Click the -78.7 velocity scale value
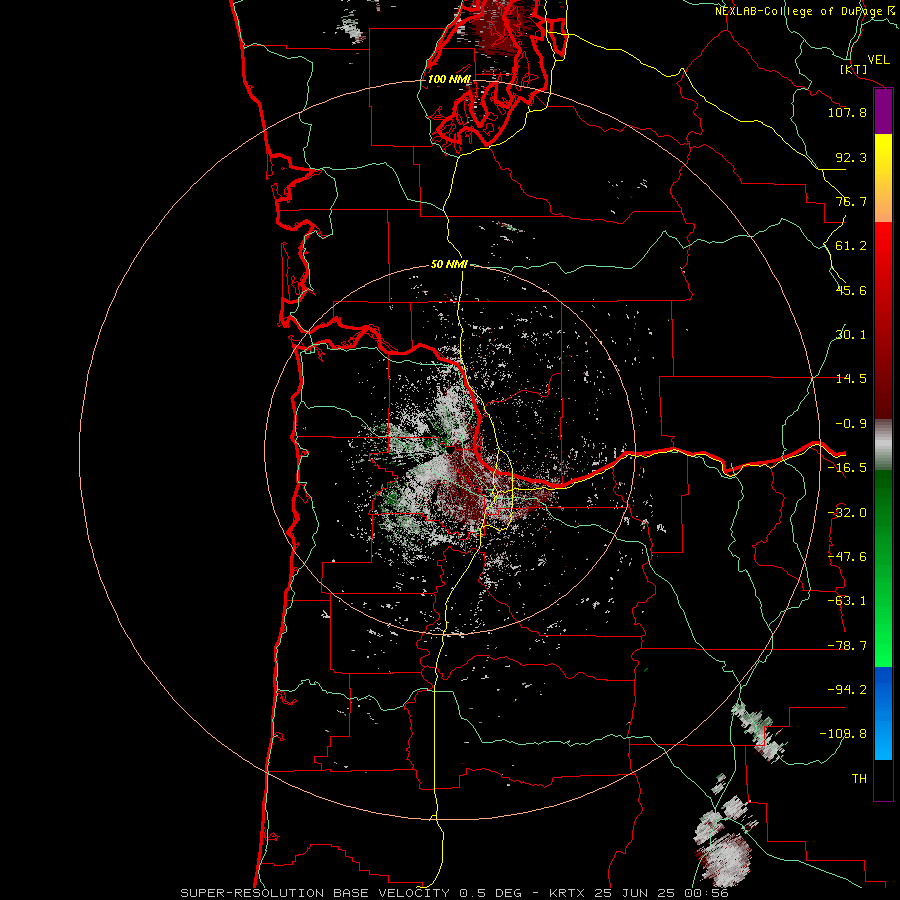 click(x=847, y=646)
